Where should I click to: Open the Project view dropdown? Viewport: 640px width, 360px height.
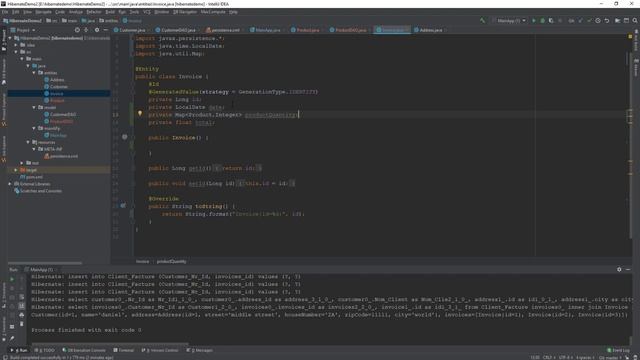[23, 30]
